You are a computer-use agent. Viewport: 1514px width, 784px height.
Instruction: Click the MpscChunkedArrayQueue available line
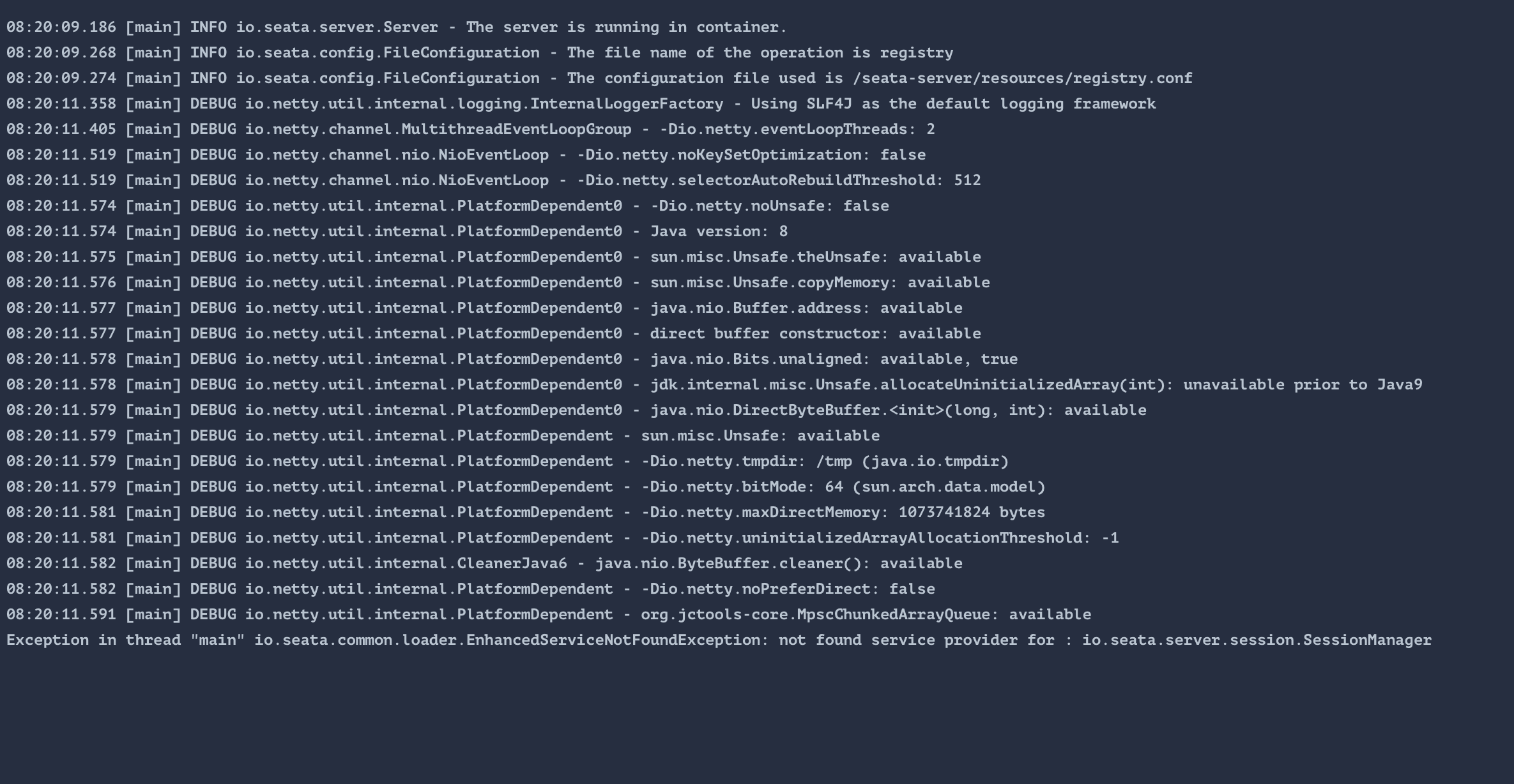coord(549,614)
